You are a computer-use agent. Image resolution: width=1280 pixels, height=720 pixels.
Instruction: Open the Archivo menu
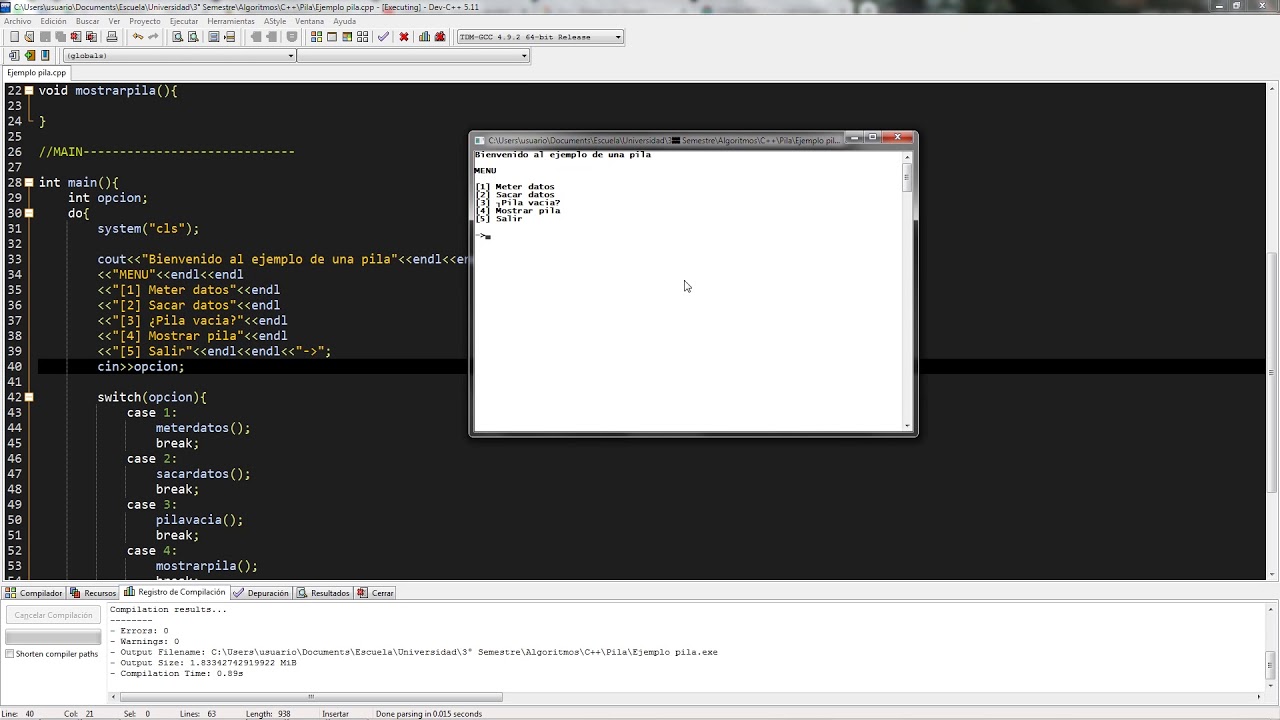tap(17, 21)
